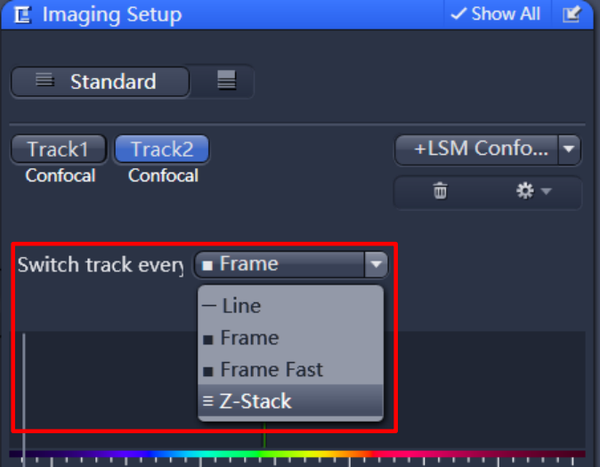
Task: Select Track2 confocal track
Action: point(162,150)
